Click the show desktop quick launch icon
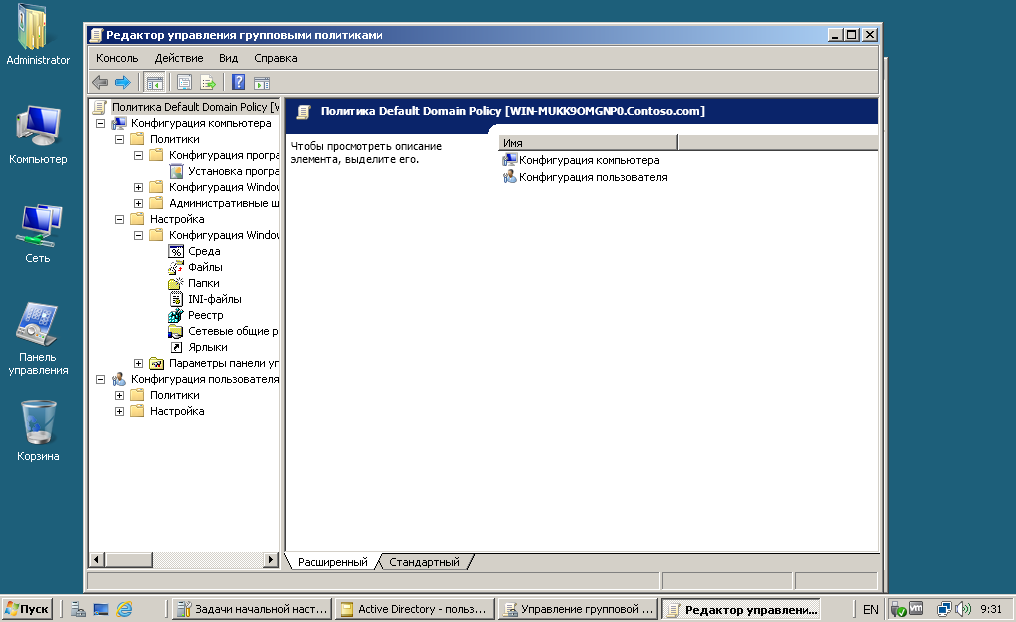This screenshot has height=622, width=1016. pos(101,609)
